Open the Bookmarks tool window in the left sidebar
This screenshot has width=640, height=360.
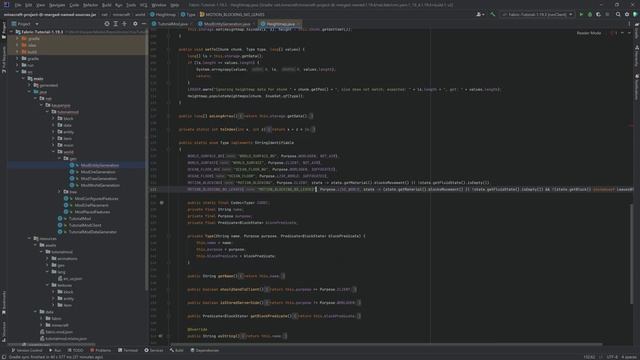coord(4,302)
